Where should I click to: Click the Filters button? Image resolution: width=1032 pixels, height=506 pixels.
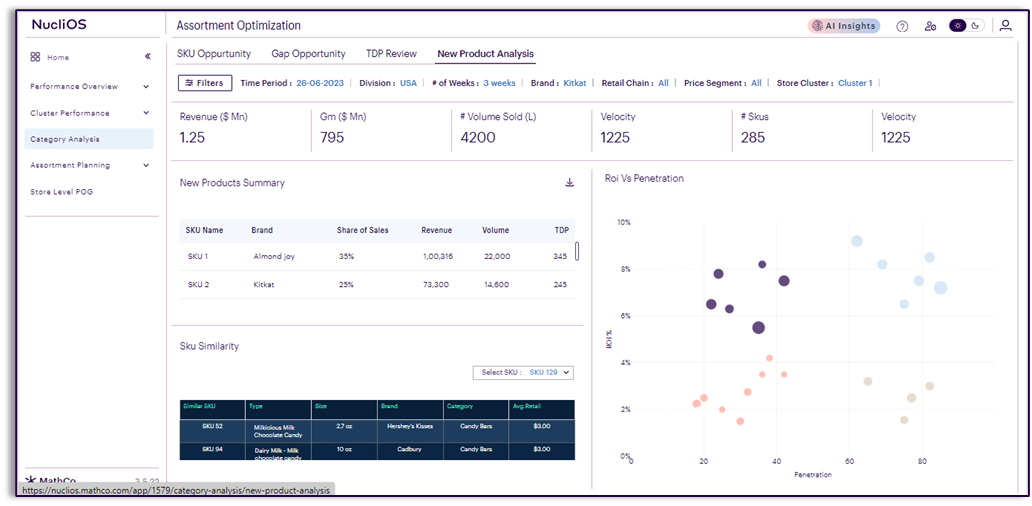pos(205,83)
